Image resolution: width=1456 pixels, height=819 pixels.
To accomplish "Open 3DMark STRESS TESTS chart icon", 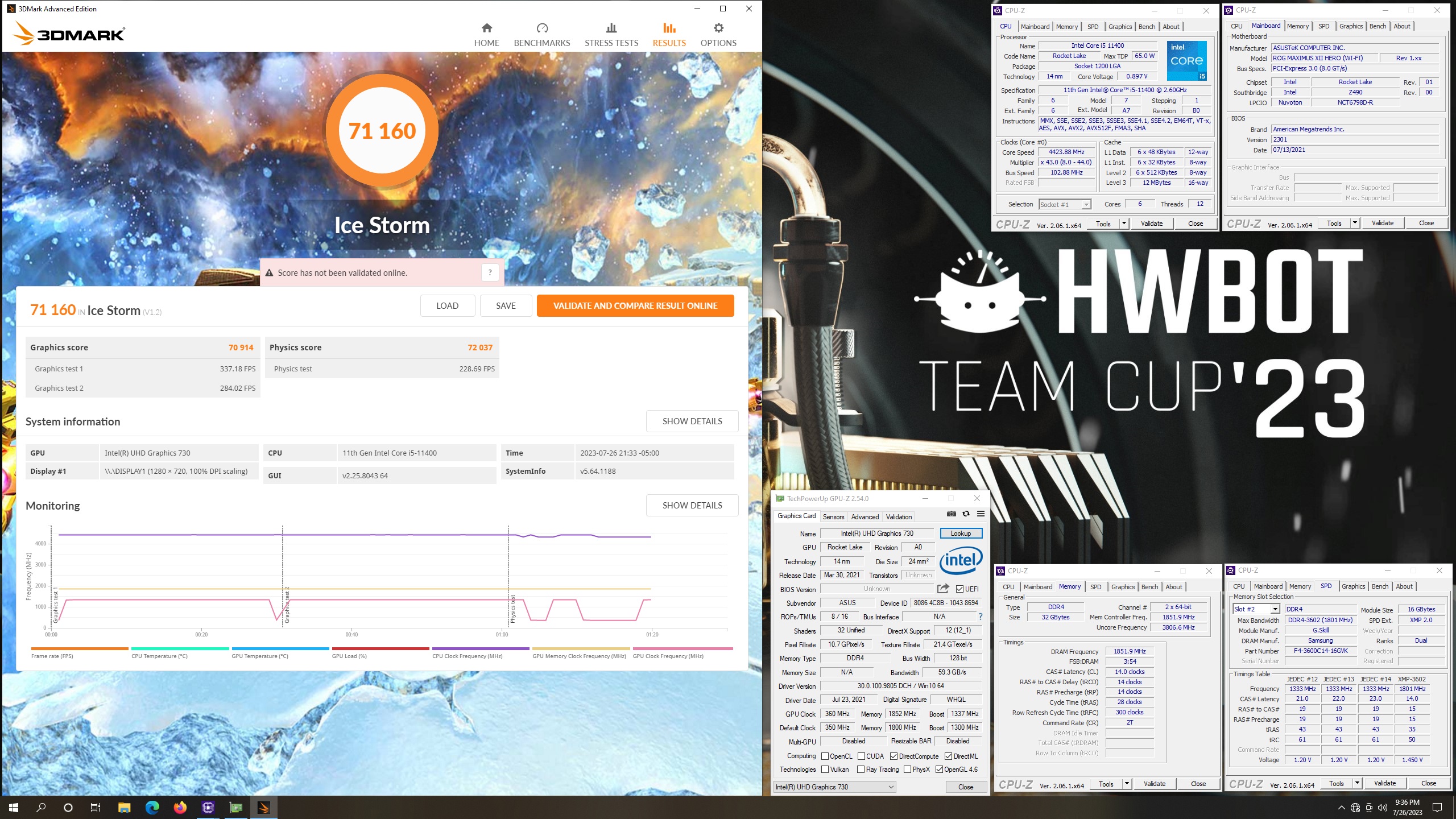I will coord(611,28).
